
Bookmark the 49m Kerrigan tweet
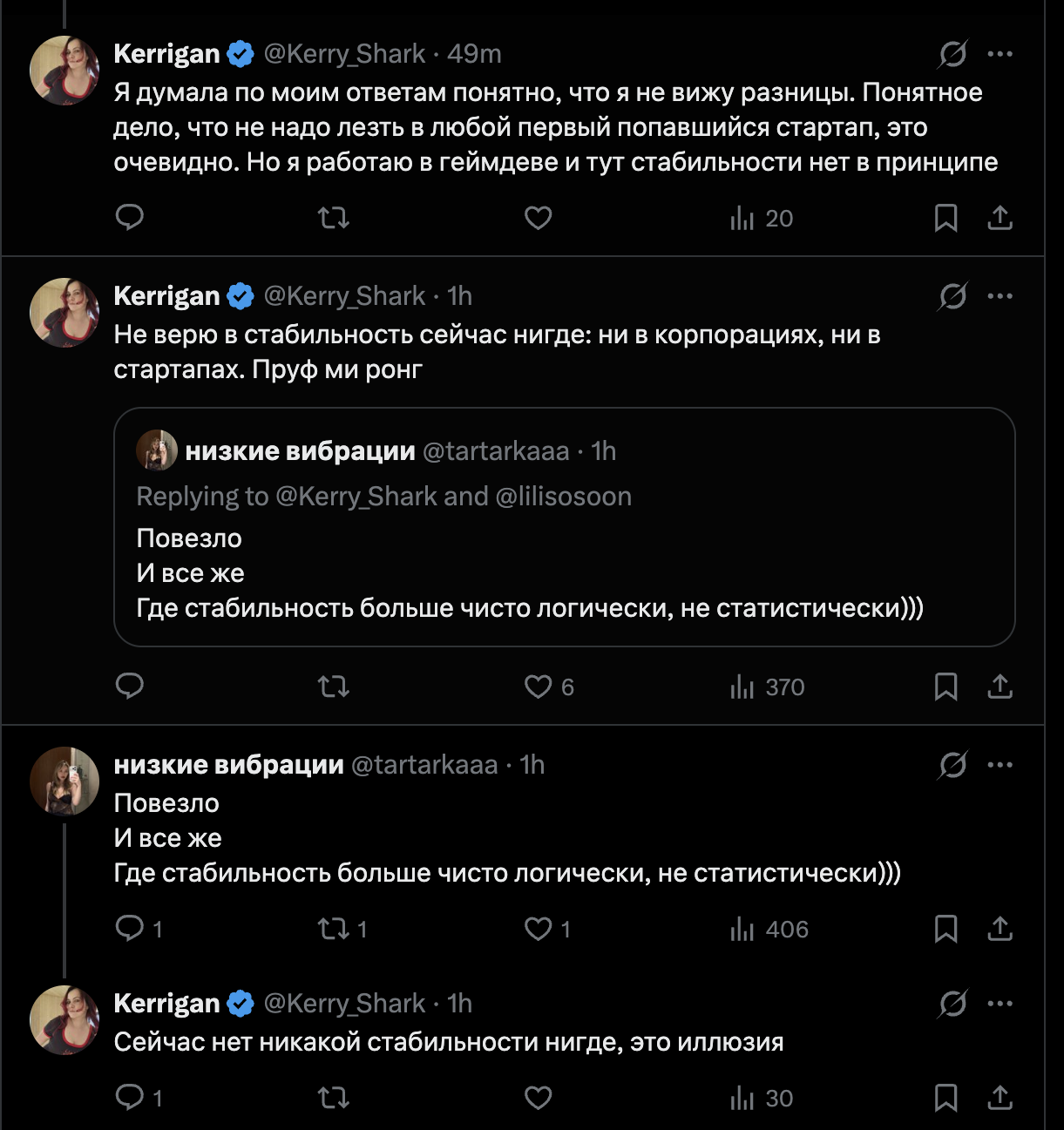(x=945, y=218)
